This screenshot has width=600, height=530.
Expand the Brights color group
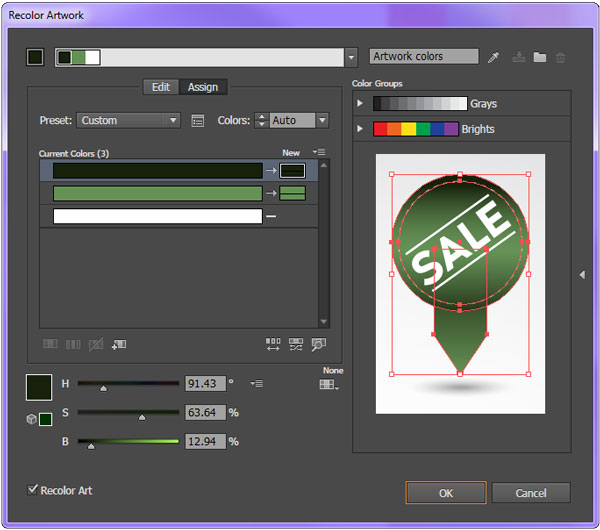pyautogui.click(x=361, y=129)
